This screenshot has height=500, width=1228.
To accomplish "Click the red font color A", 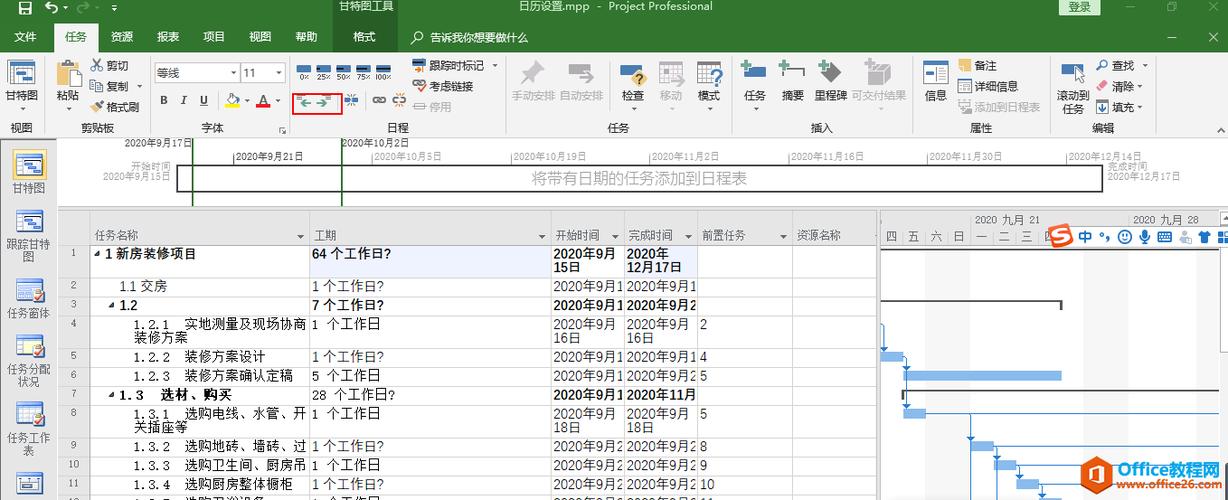I will pyautogui.click(x=263, y=100).
